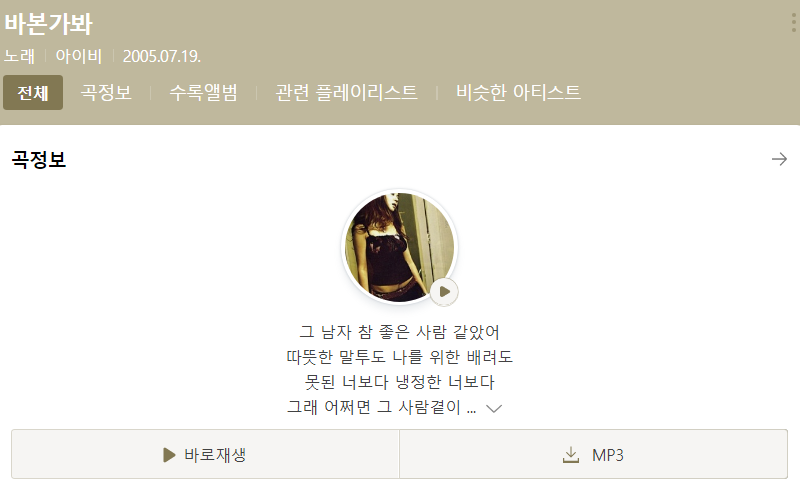Select the 전체 tab
Screen dimensions: 800x487
pyautogui.click(x=33, y=93)
